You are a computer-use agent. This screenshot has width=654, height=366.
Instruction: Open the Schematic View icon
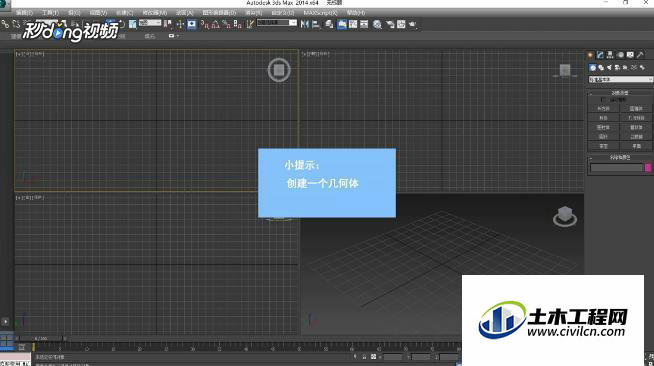pos(364,24)
